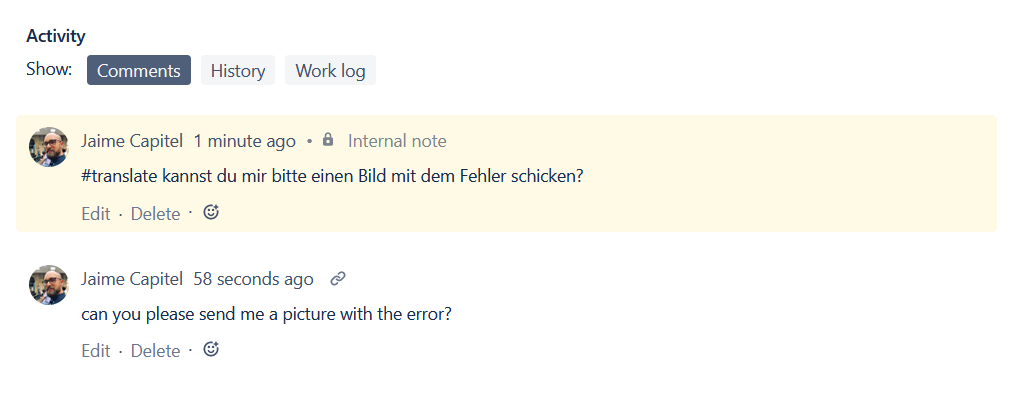Image resolution: width=1010 pixels, height=397 pixels.
Task: Switch to the Work log tab
Action: click(x=330, y=70)
